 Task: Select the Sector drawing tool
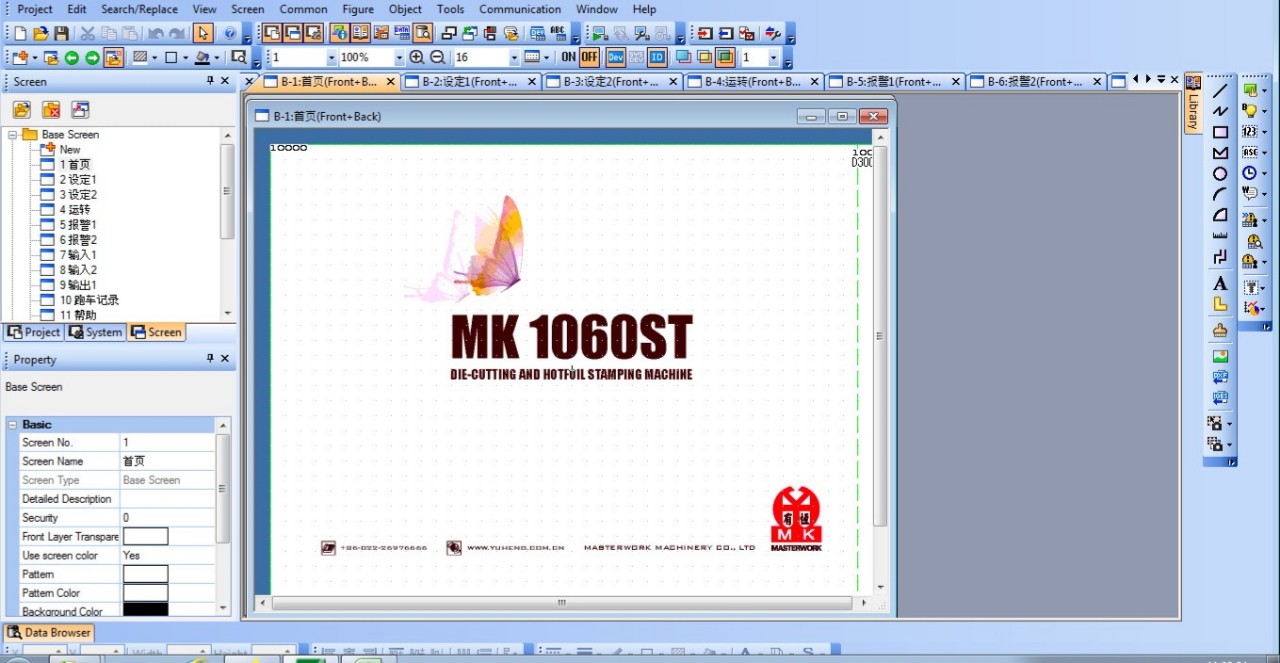tap(1220, 215)
